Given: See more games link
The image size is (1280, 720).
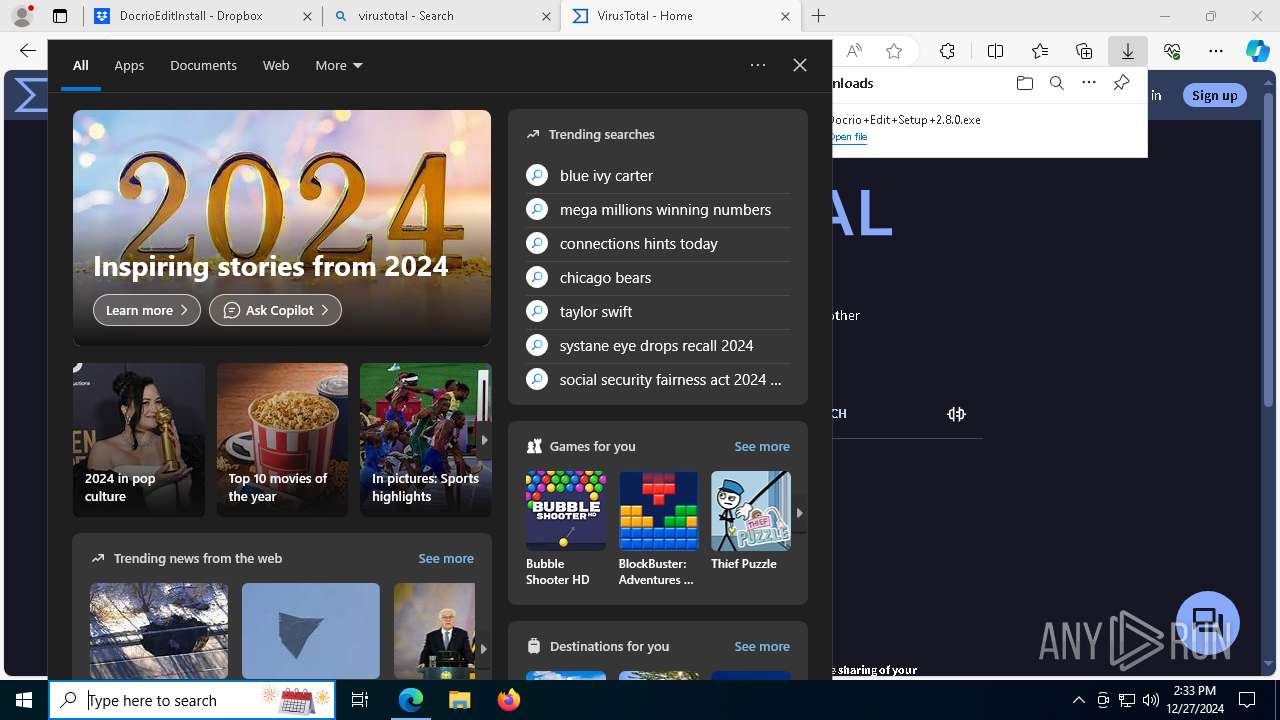Looking at the screenshot, I should tap(762, 446).
